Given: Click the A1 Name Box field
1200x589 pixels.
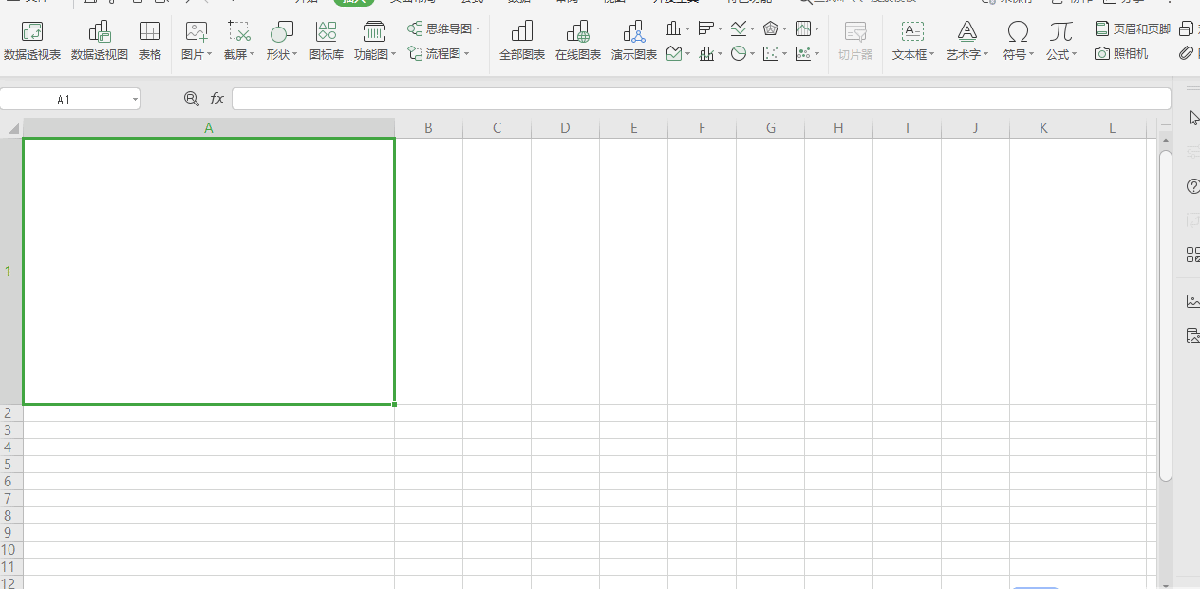Looking at the screenshot, I should point(64,100).
